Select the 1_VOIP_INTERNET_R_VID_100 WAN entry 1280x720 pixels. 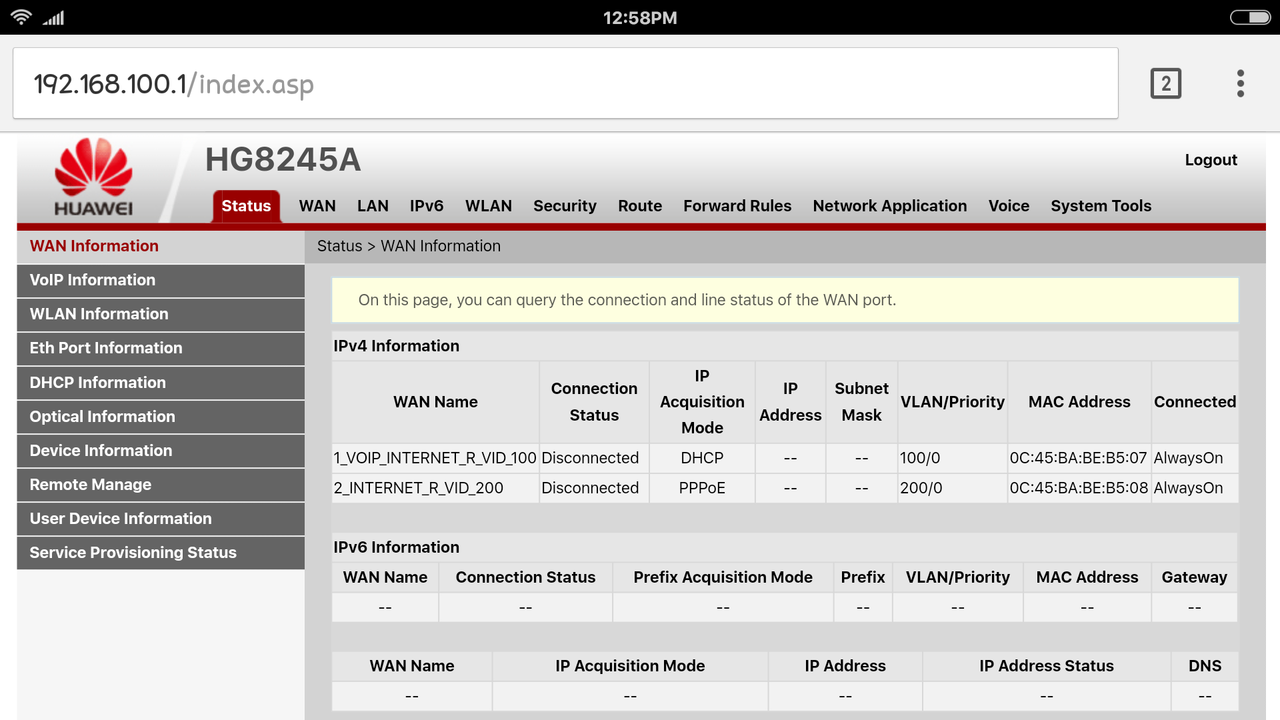(x=435, y=458)
